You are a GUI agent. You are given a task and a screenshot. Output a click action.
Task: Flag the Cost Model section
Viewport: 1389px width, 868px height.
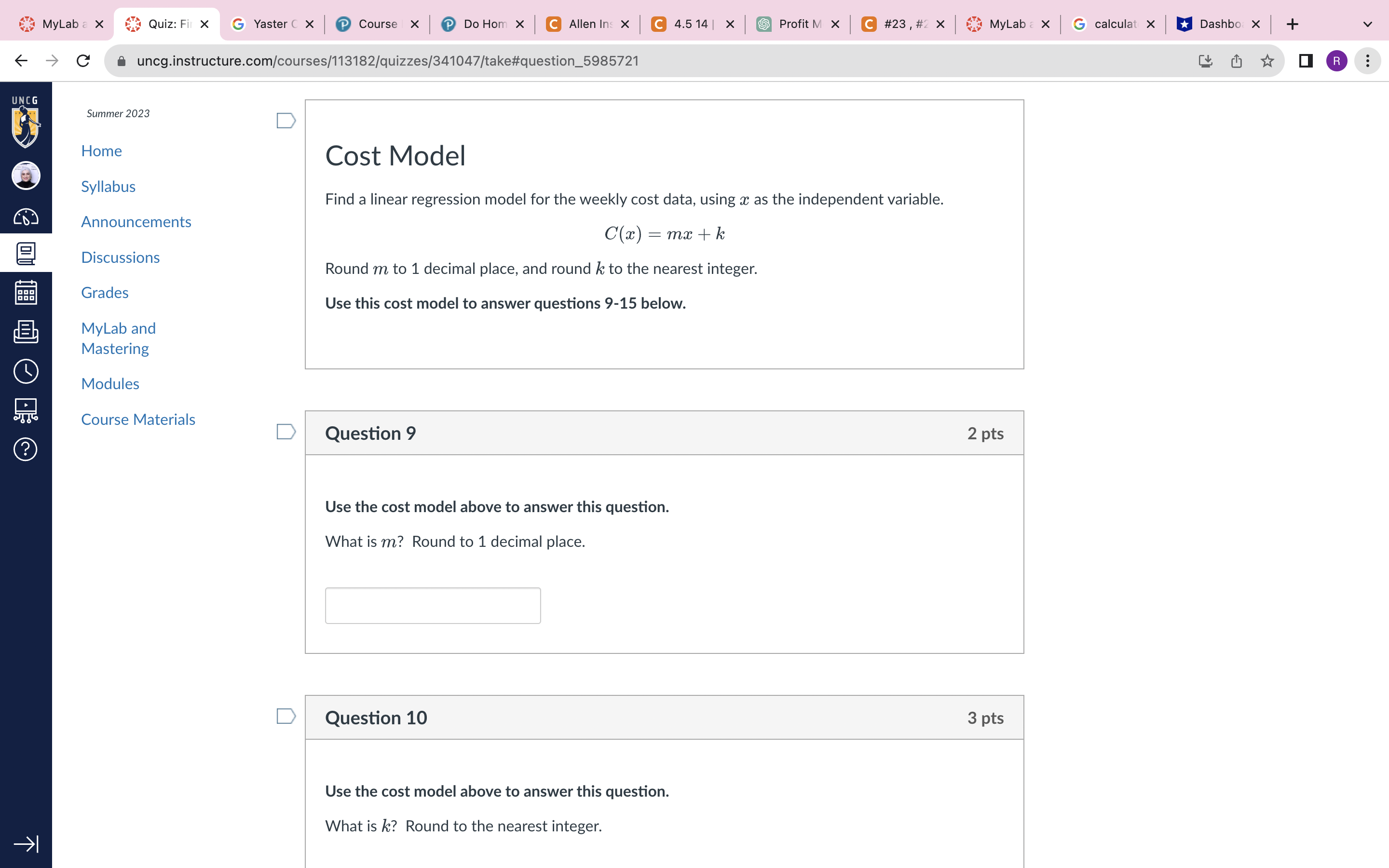pyautogui.click(x=286, y=121)
